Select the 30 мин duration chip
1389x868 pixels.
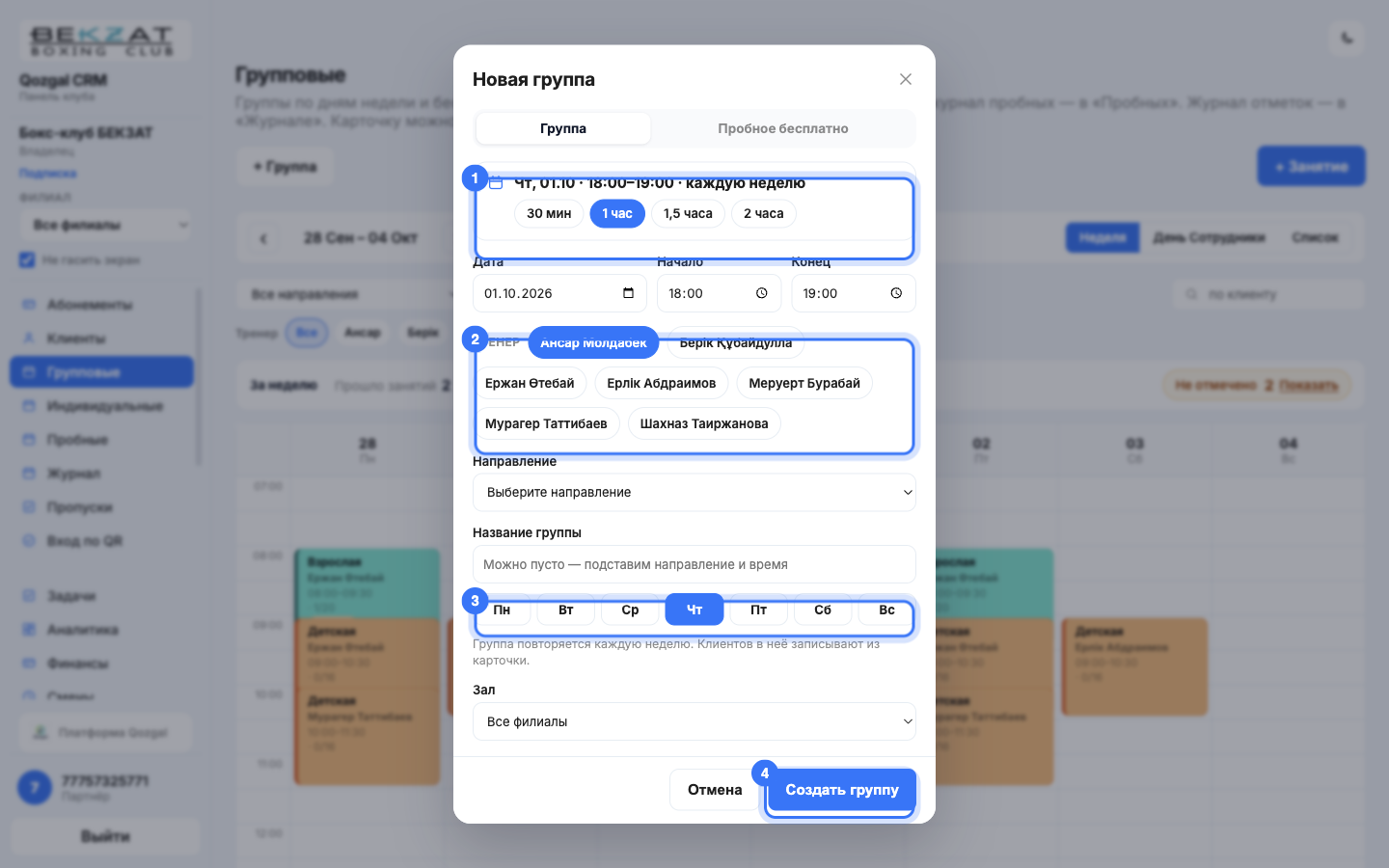pyautogui.click(x=549, y=213)
